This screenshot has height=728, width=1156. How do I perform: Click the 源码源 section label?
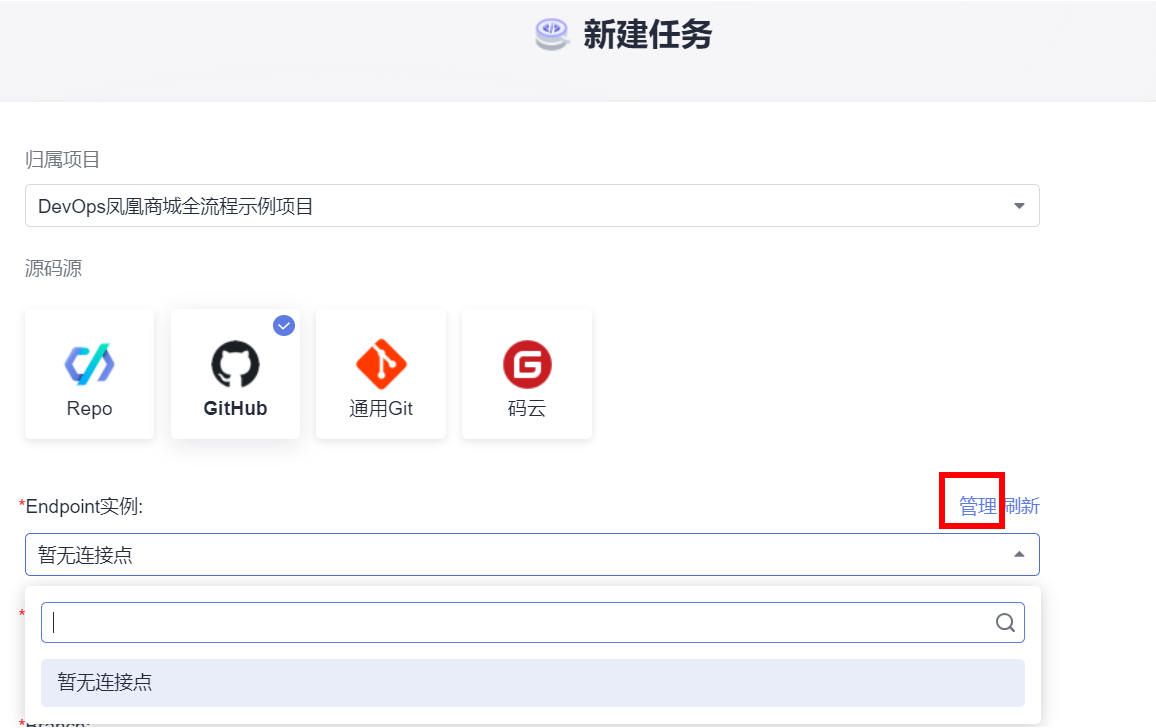point(53,268)
